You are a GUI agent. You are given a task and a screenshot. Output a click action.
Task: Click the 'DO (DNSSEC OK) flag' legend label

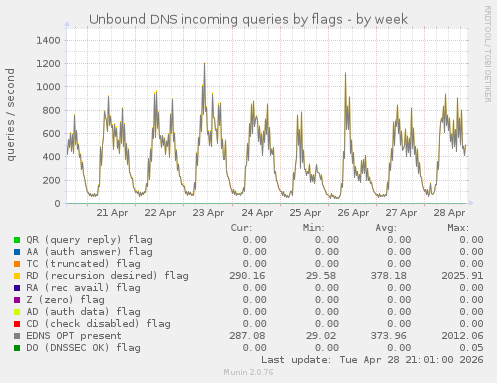(83, 348)
